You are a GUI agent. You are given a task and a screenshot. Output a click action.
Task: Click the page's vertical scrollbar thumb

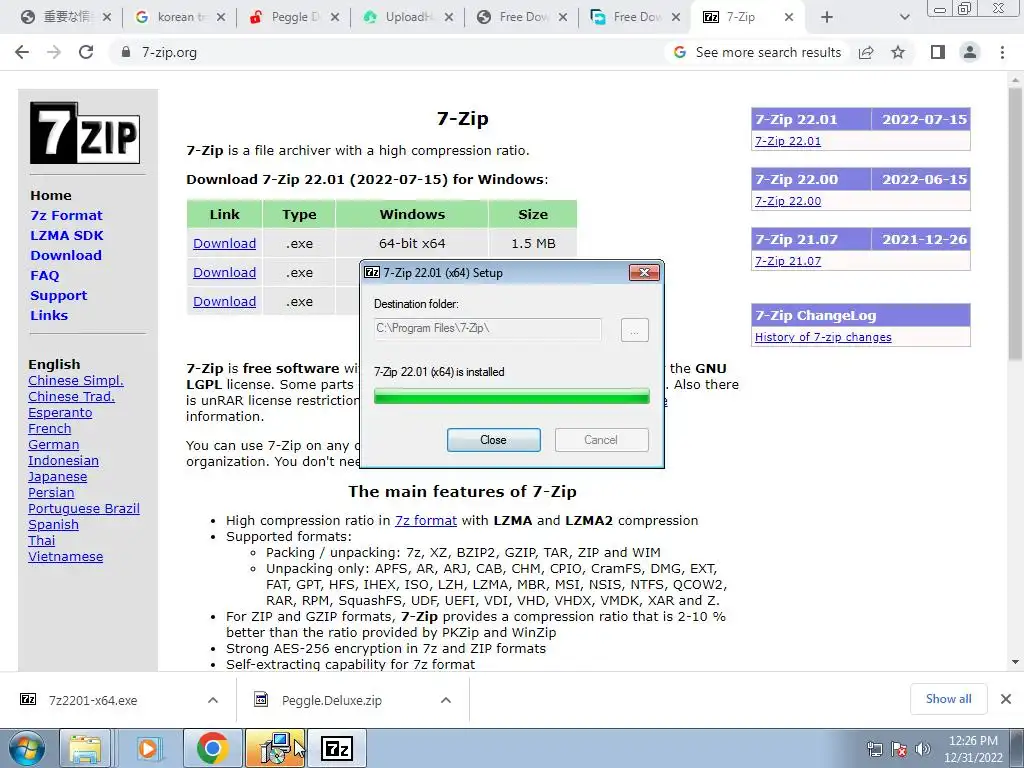point(1015,223)
